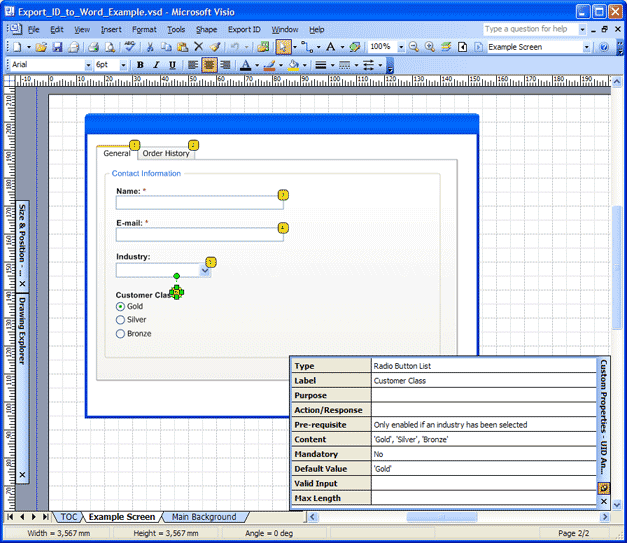The image size is (627, 543).
Task: Close the Size & Position panel
Action: (22, 284)
